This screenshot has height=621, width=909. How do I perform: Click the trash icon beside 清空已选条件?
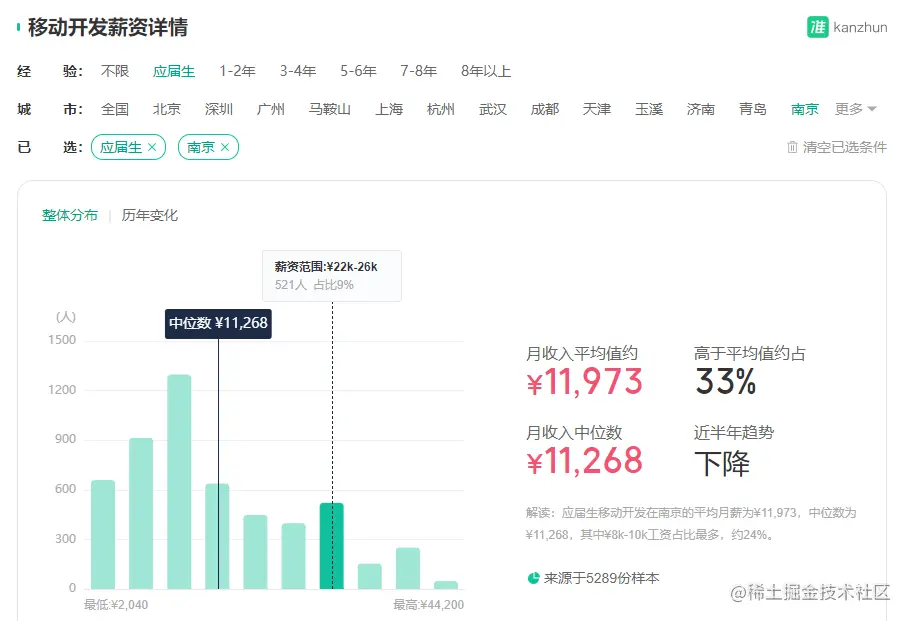click(792, 147)
